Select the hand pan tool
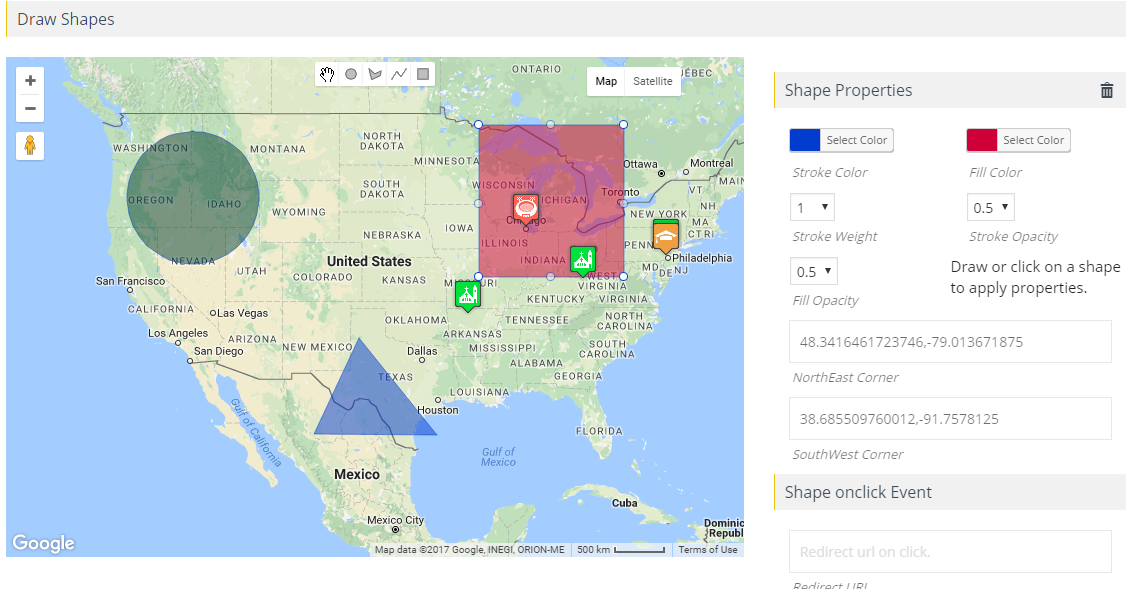This screenshot has width=1126, height=589. [x=327, y=74]
